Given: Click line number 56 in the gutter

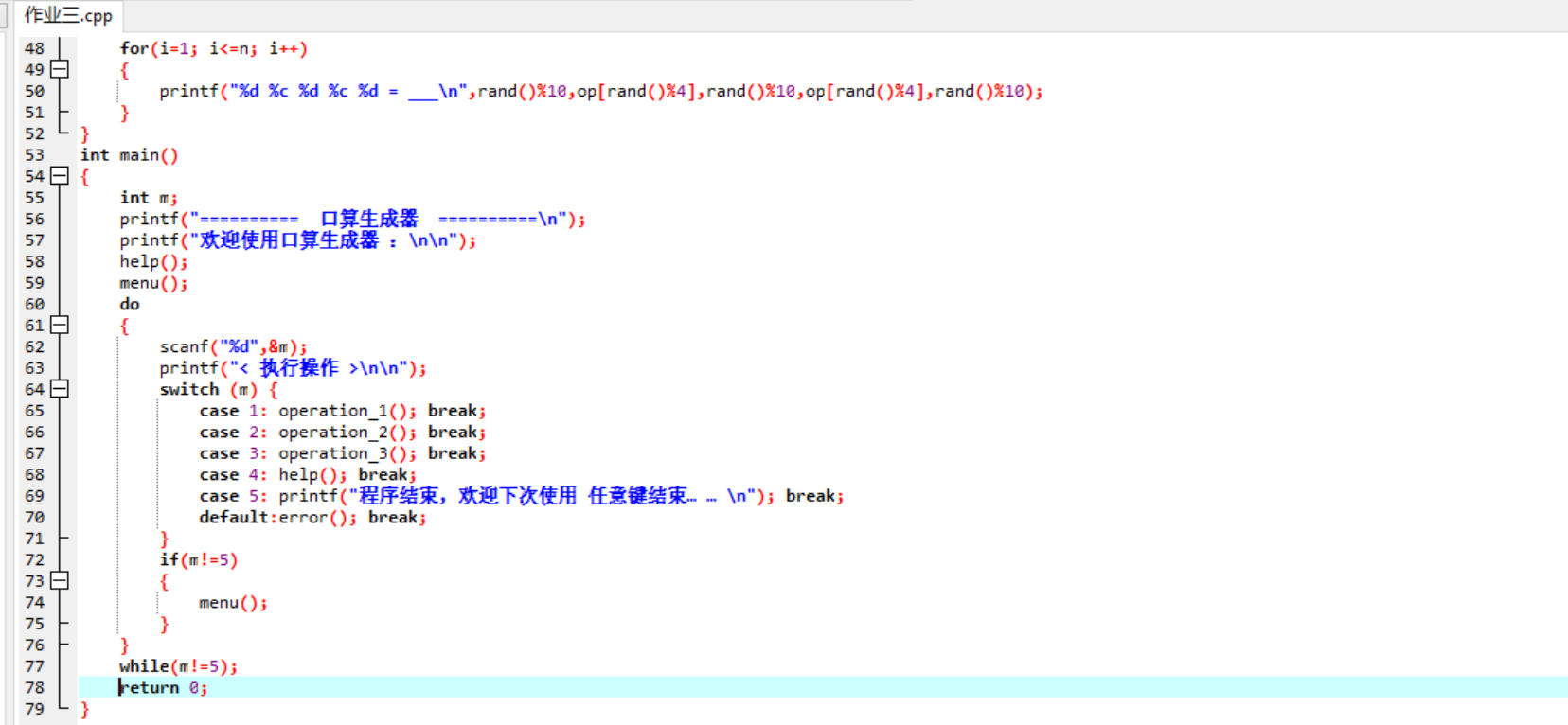Looking at the screenshot, I should 34,219.
